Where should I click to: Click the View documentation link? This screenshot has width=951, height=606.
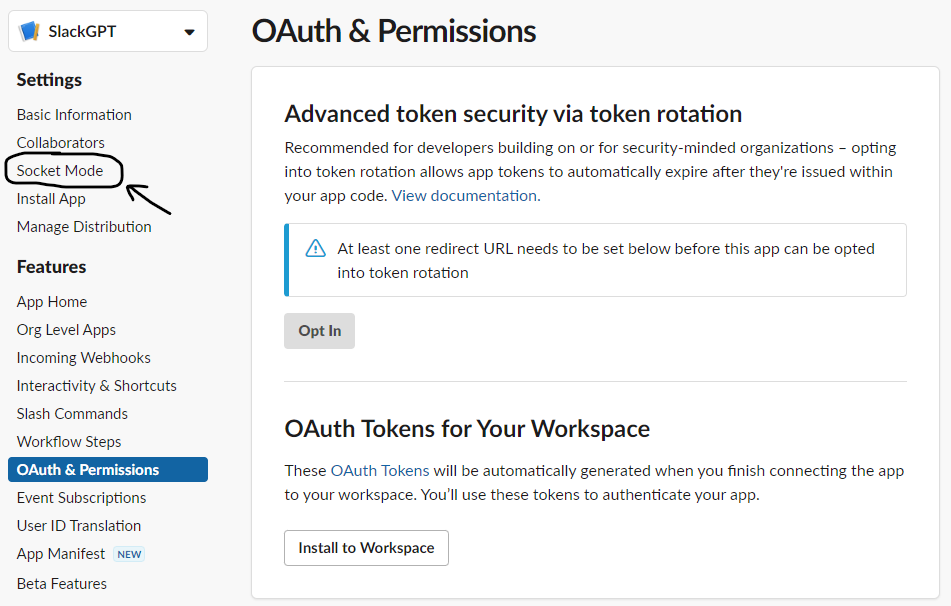coord(465,196)
